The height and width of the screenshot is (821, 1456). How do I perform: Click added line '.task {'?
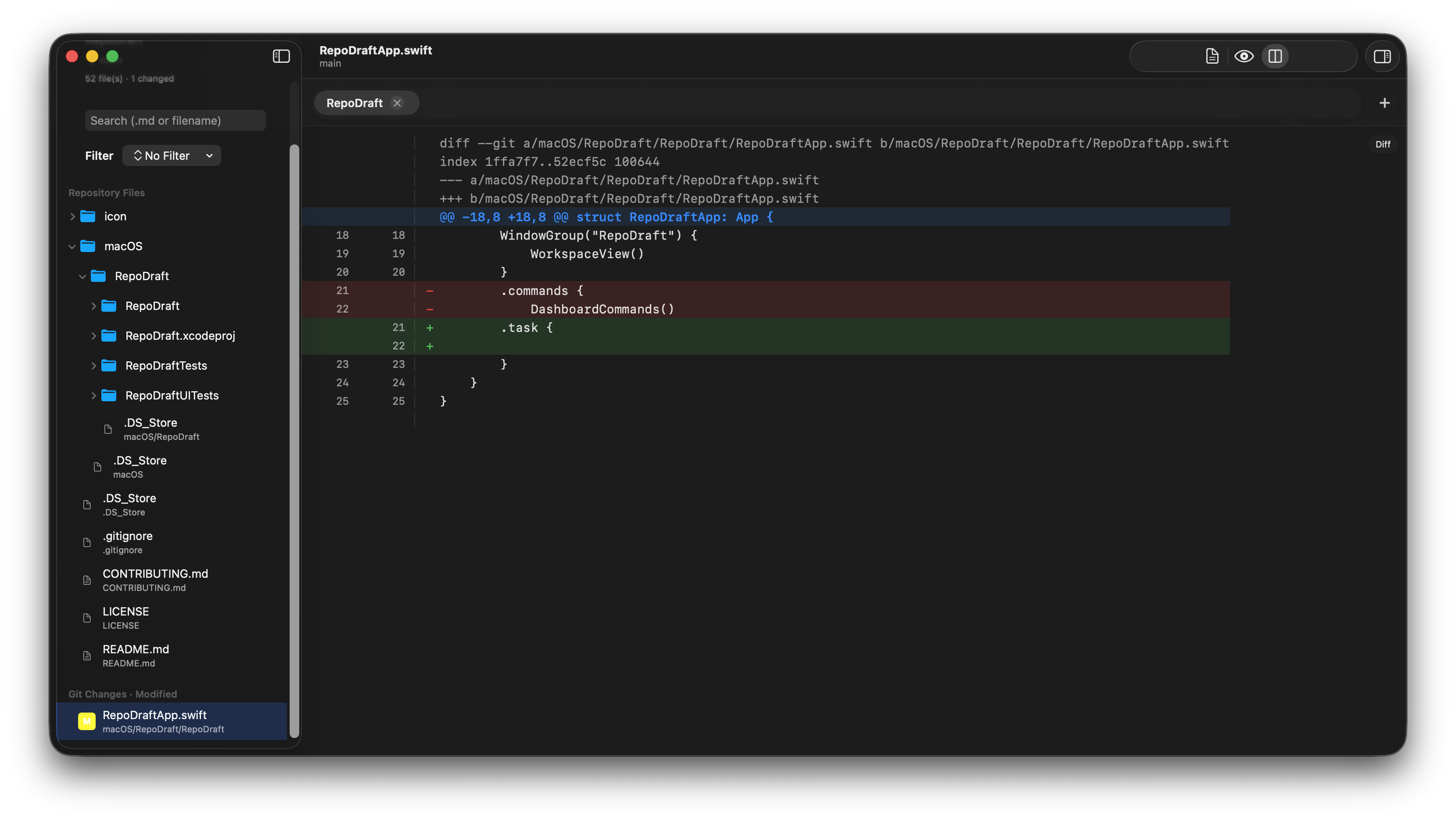click(766, 328)
